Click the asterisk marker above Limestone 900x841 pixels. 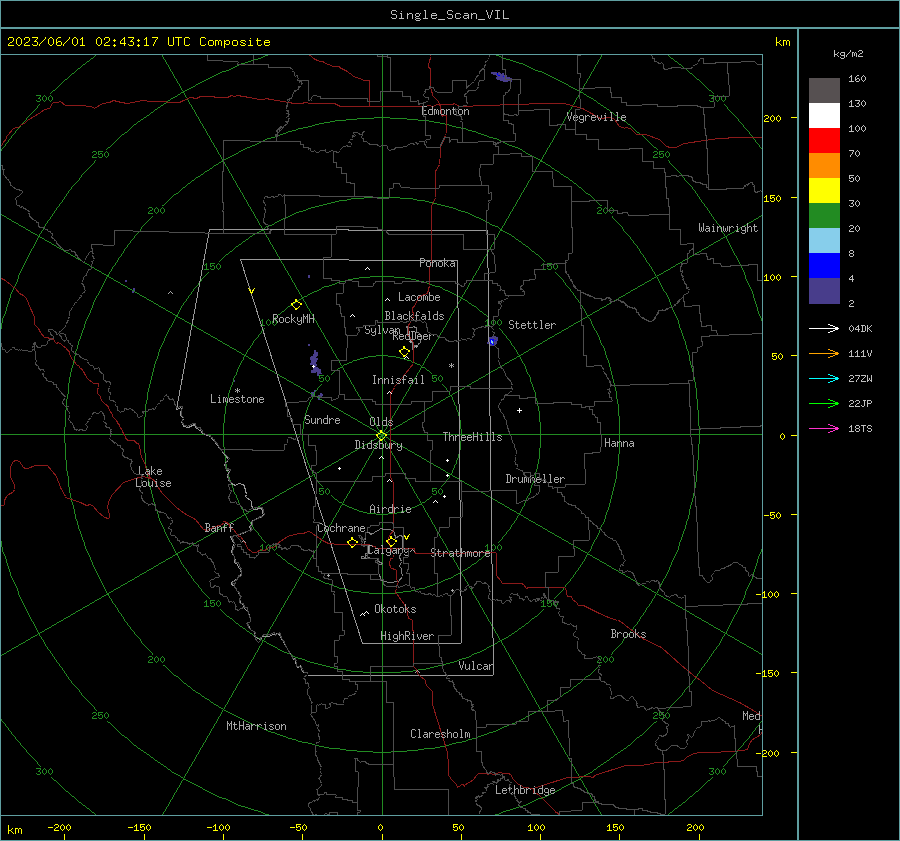coord(238,391)
